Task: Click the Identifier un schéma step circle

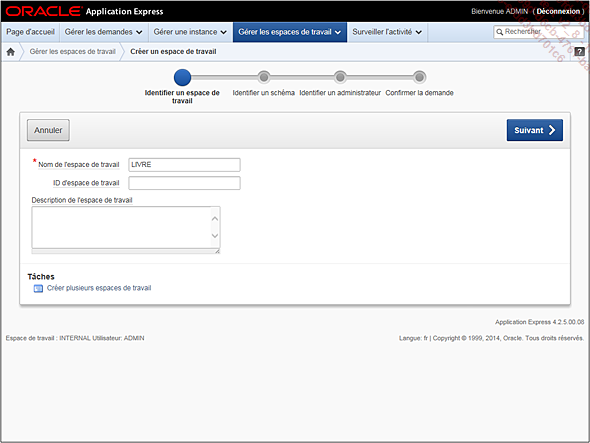Action: pyautogui.click(x=264, y=77)
